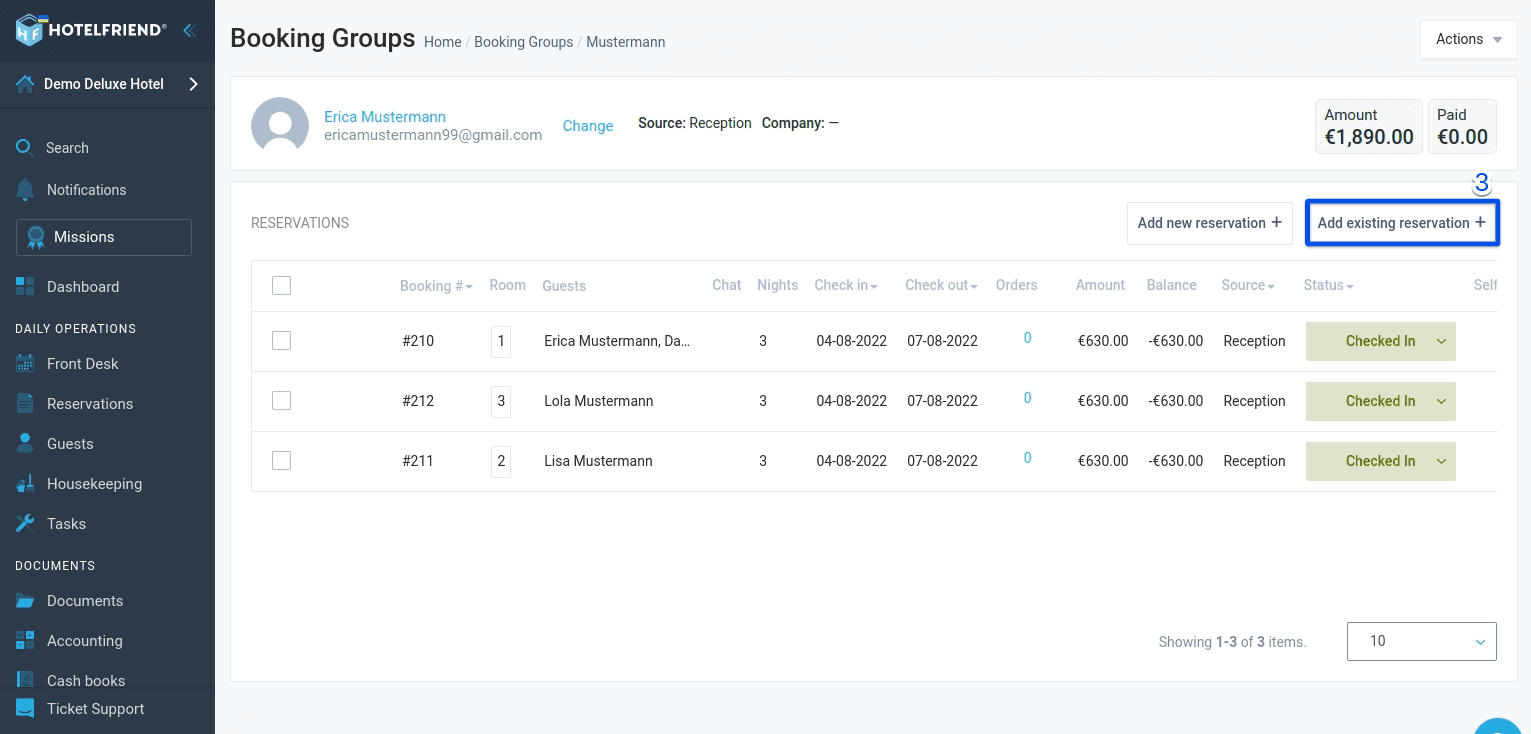Sort by Status column header
Image resolution: width=1531 pixels, height=734 pixels.
pyautogui.click(x=1328, y=285)
